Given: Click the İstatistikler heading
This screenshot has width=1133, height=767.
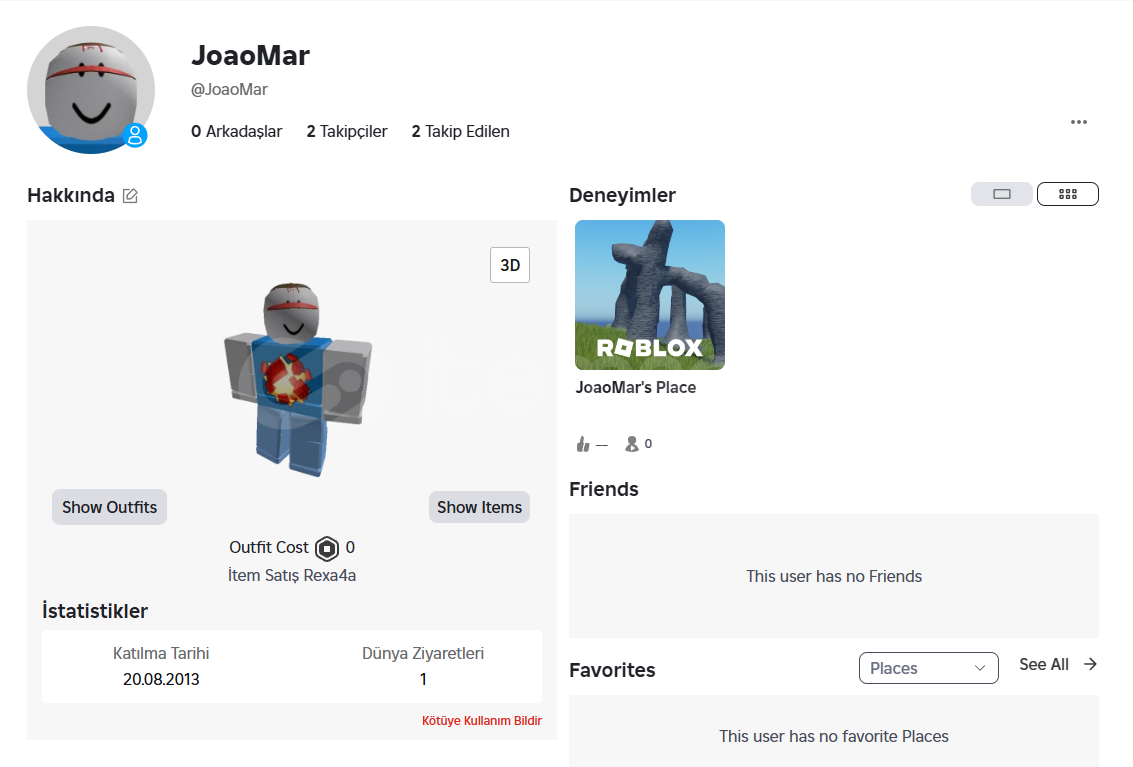Looking at the screenshot, I should tap(95, 611).
